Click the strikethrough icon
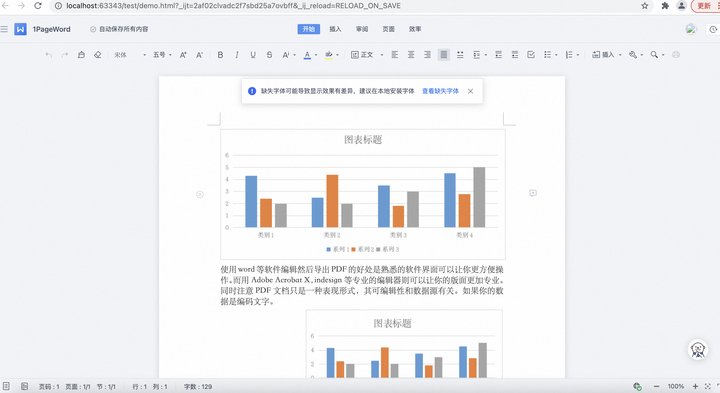The image size is (720, 393). pos(270,55)
